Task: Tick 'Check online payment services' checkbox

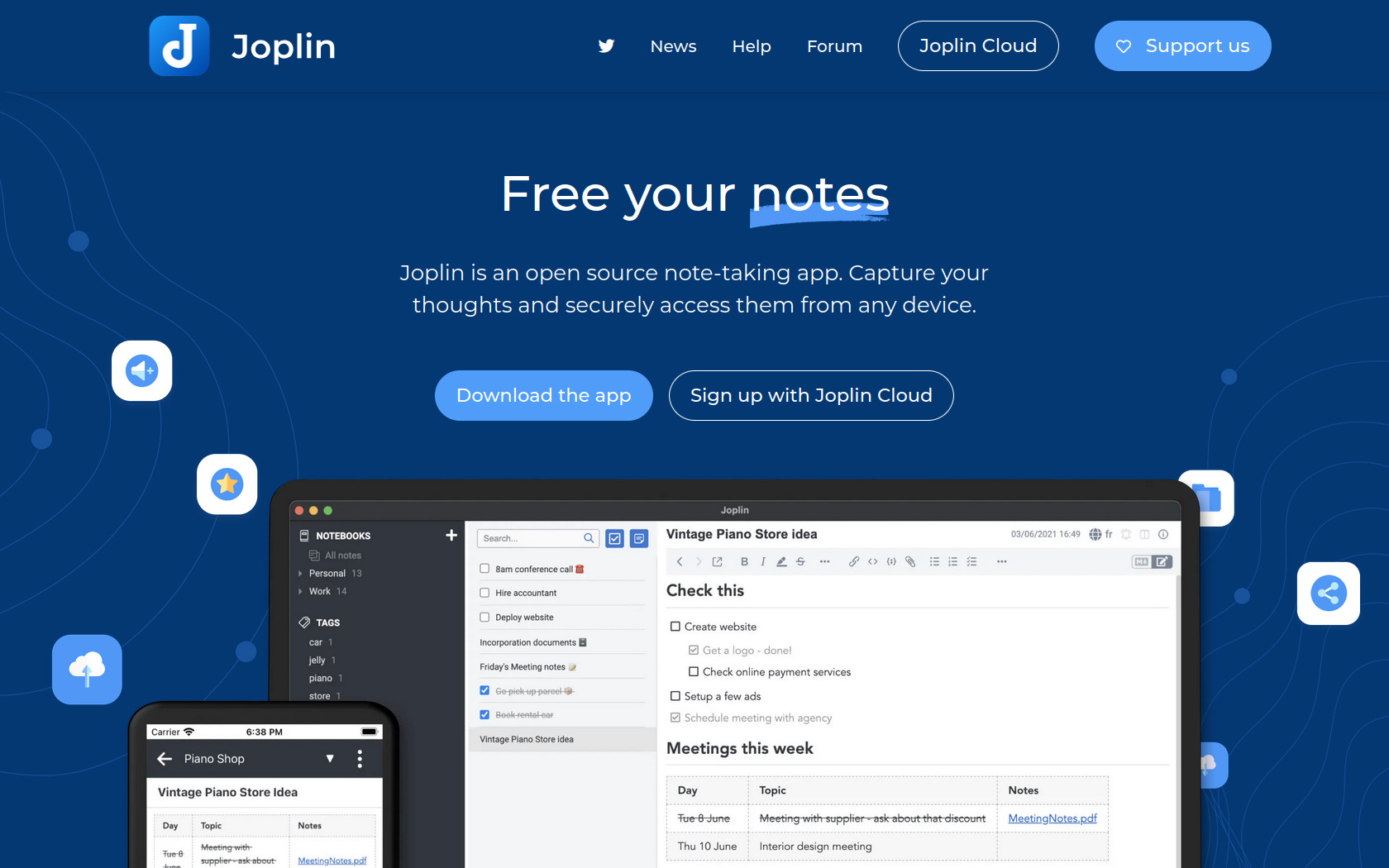Action: (694, 671)
